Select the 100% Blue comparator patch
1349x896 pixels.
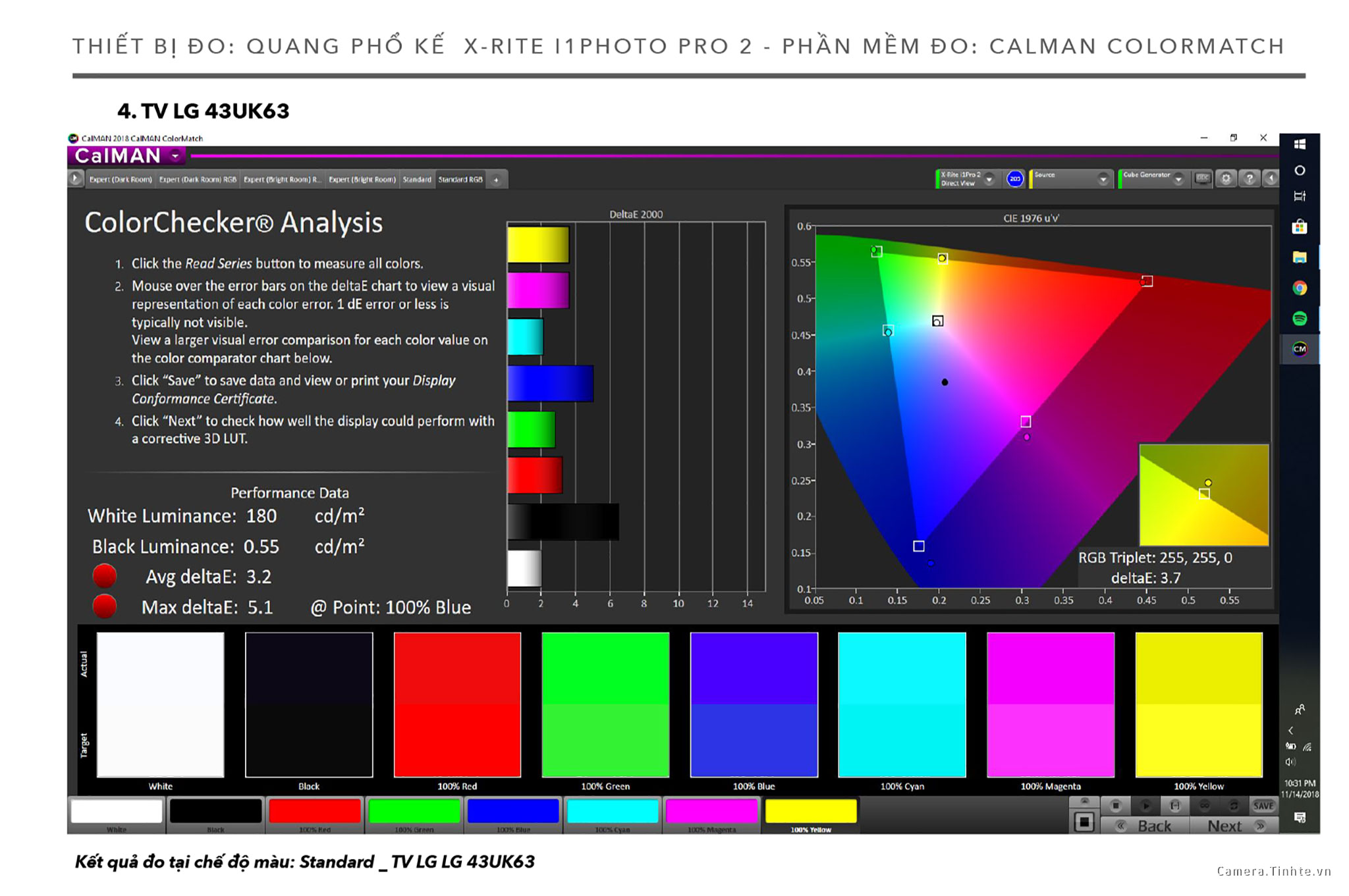point(754,704)
